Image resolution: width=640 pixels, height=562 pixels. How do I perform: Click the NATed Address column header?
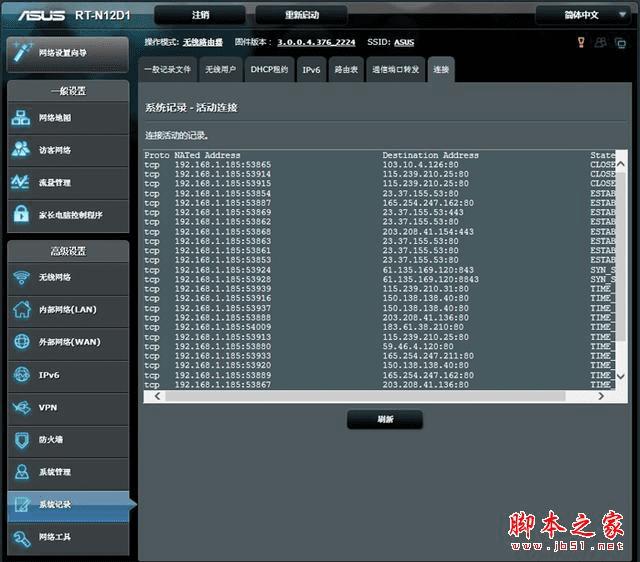coord(207,155)
